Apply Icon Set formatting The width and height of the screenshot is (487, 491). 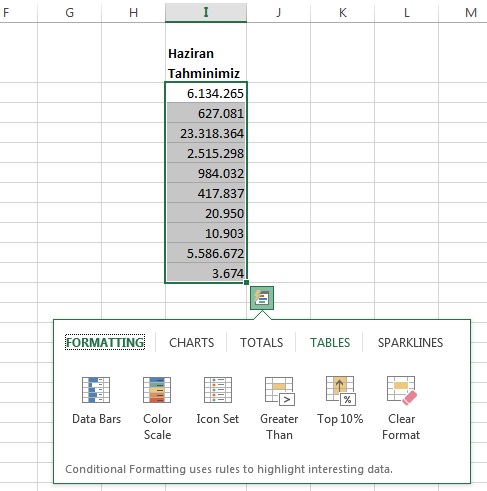(x=218, y=400)
